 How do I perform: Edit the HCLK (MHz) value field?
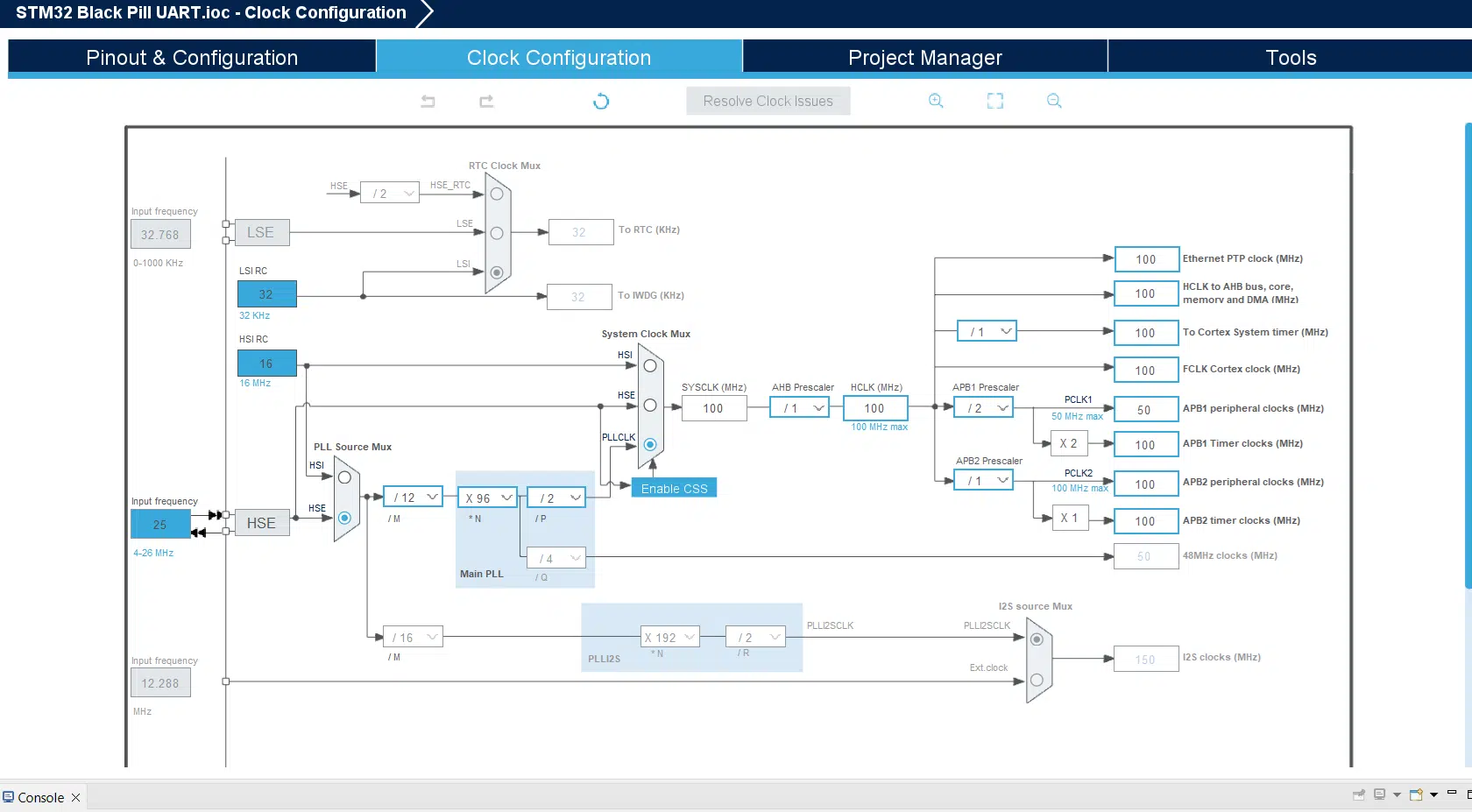tap(875, 408)
